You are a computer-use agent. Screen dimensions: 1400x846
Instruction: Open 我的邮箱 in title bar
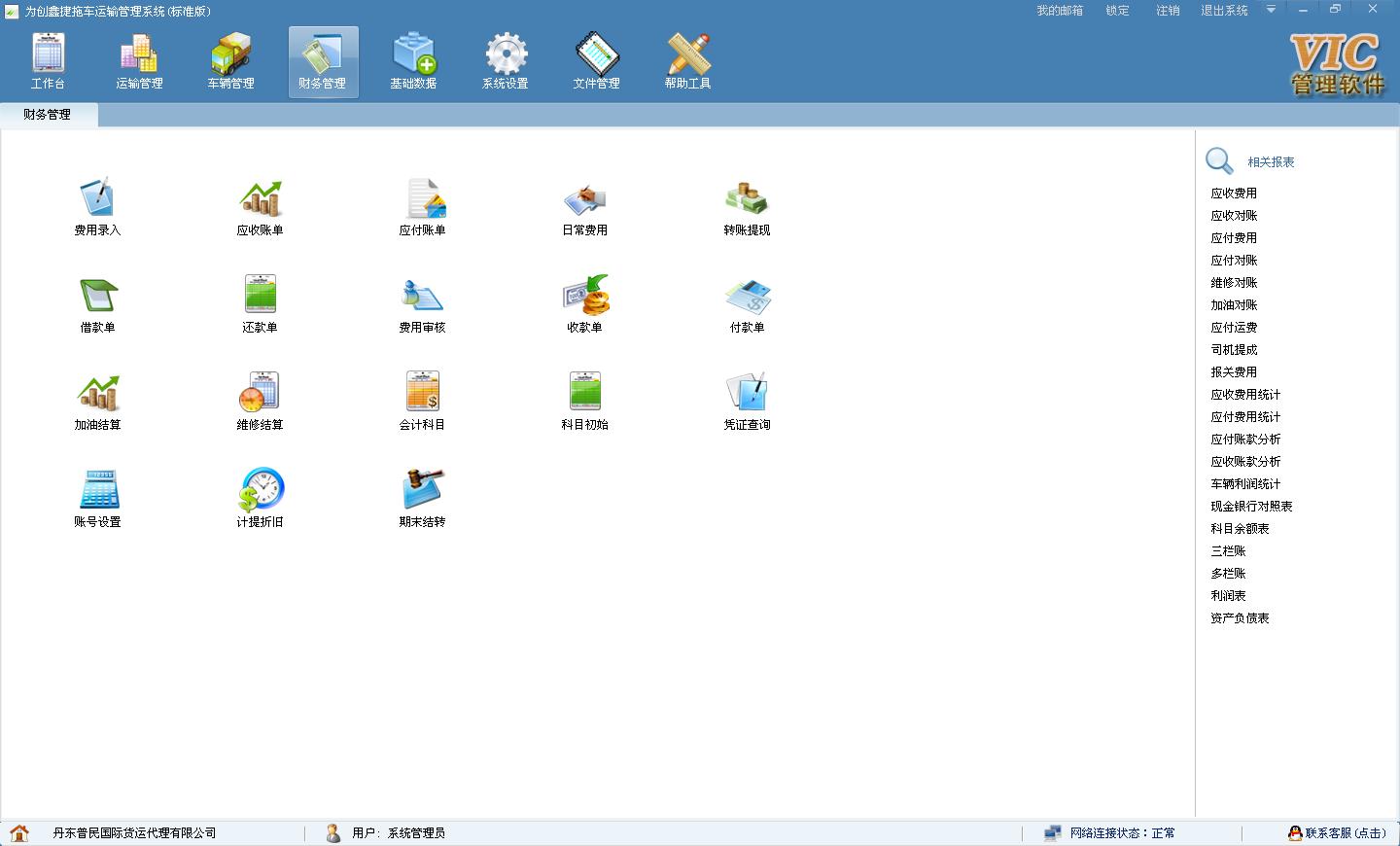(1060, 11)
